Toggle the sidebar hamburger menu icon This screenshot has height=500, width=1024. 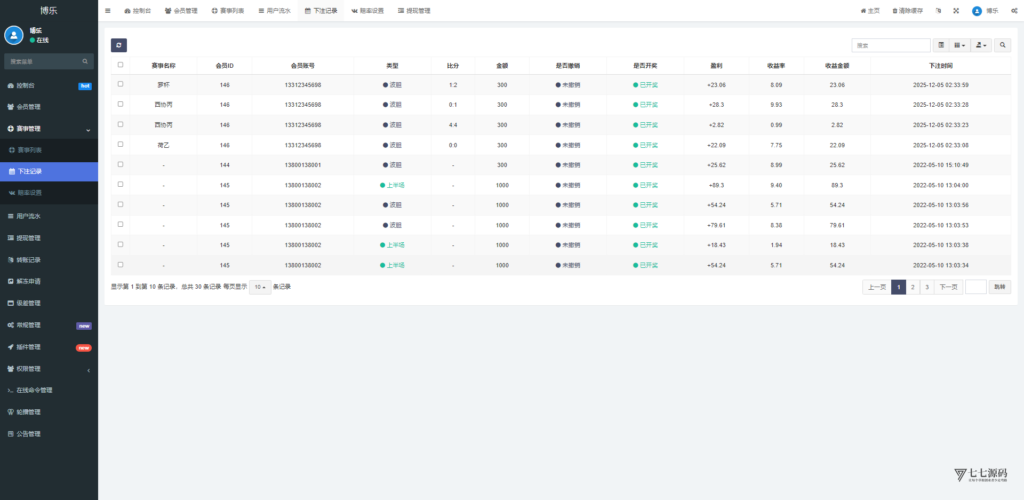pyautogui.click(x=108, y=10)
